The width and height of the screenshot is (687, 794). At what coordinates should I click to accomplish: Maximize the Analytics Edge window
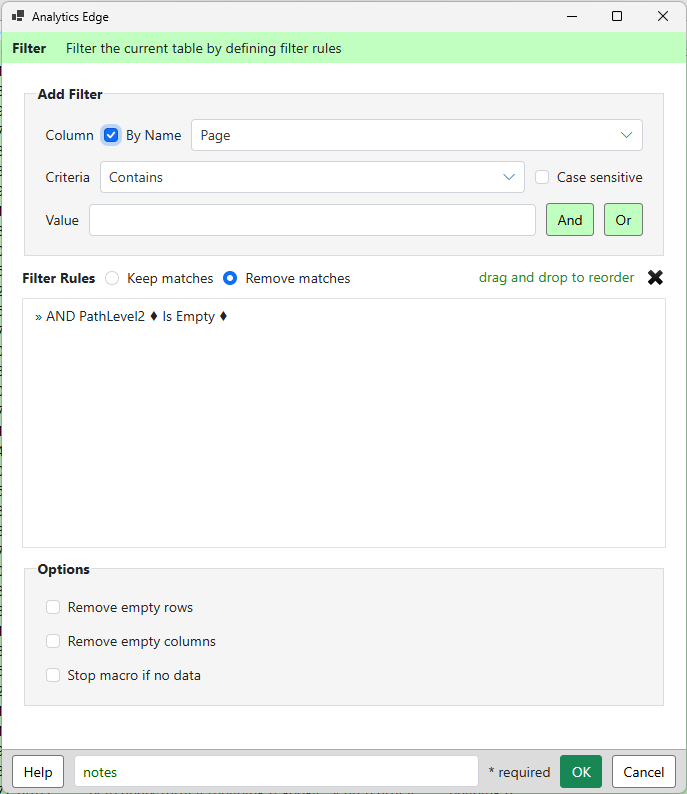pos(617,16)
